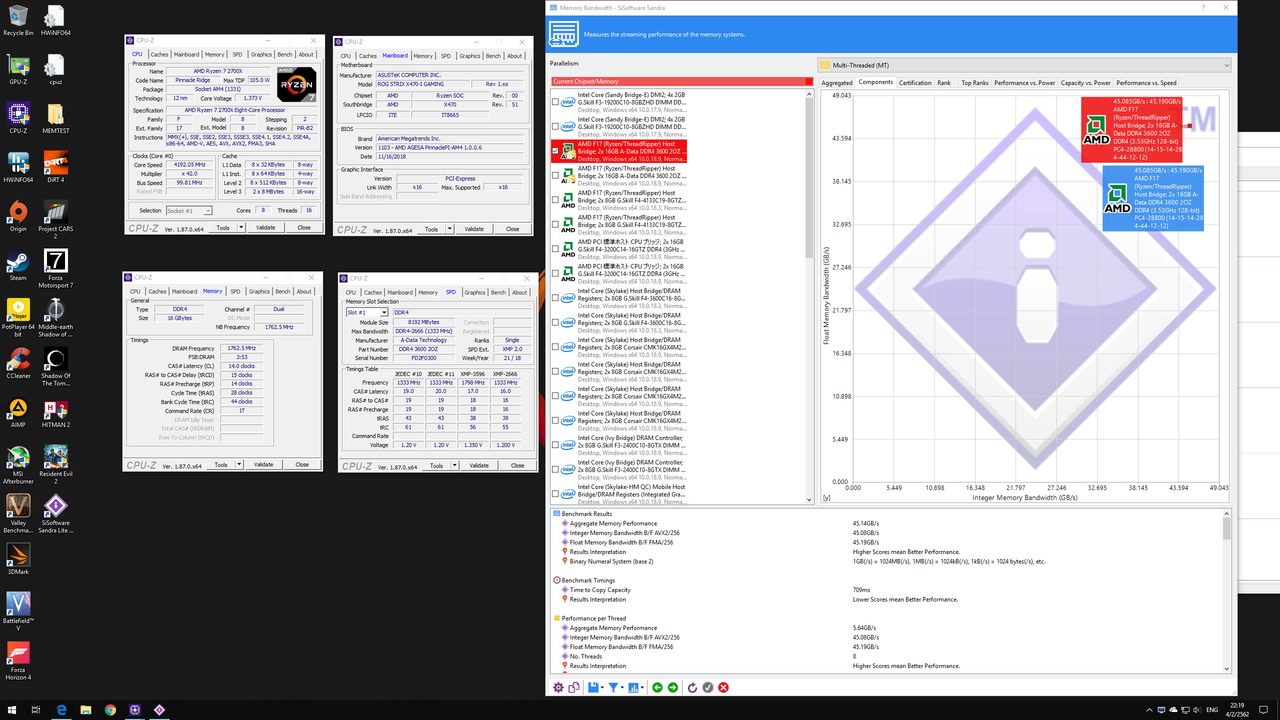Click the blue funnel filter icon

click(x=614, y=687)
